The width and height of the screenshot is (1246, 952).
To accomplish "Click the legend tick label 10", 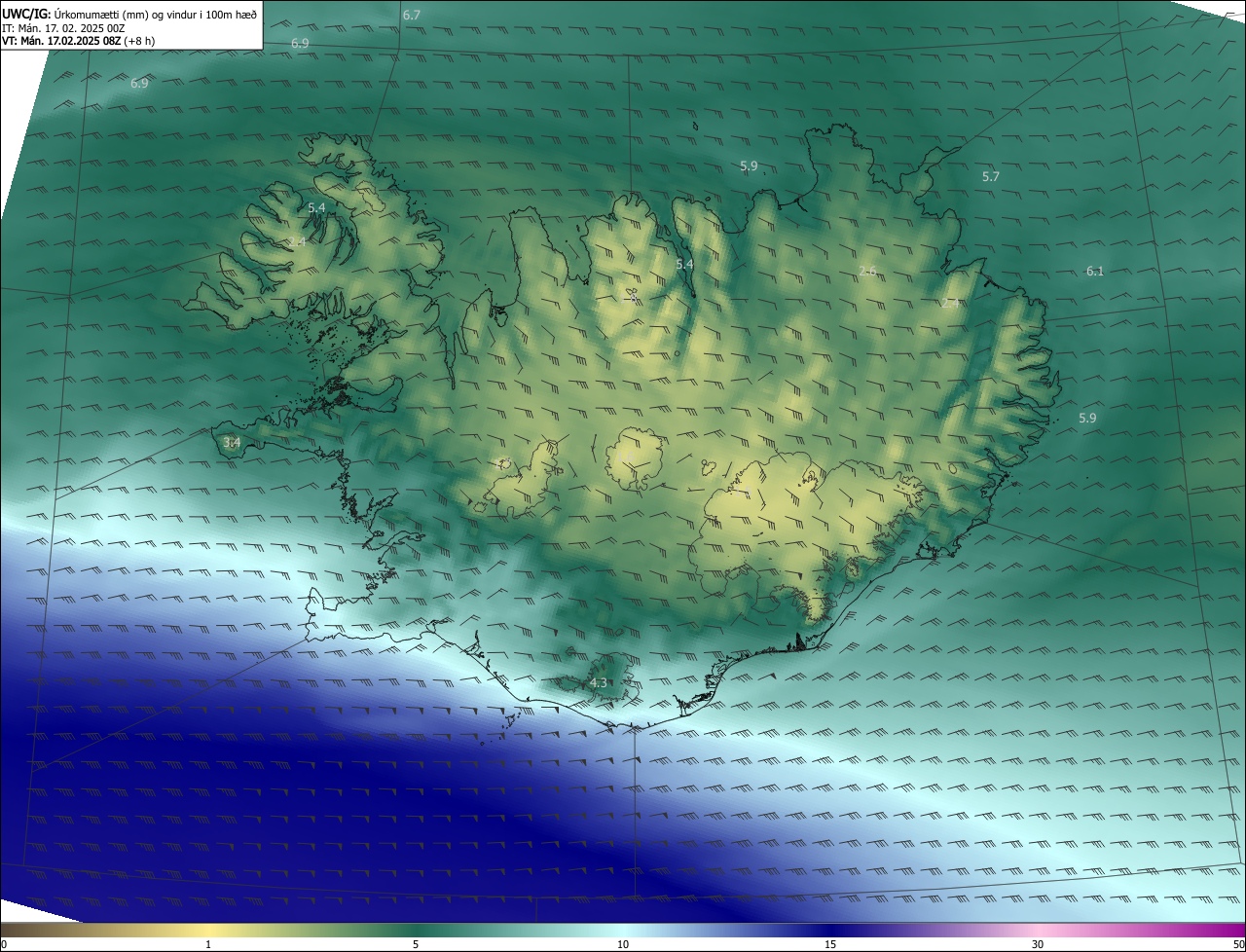I will (x=623, y=944).
